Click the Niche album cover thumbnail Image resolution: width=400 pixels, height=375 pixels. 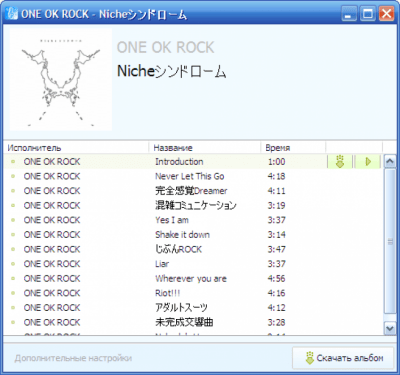[x=61, y=80]
